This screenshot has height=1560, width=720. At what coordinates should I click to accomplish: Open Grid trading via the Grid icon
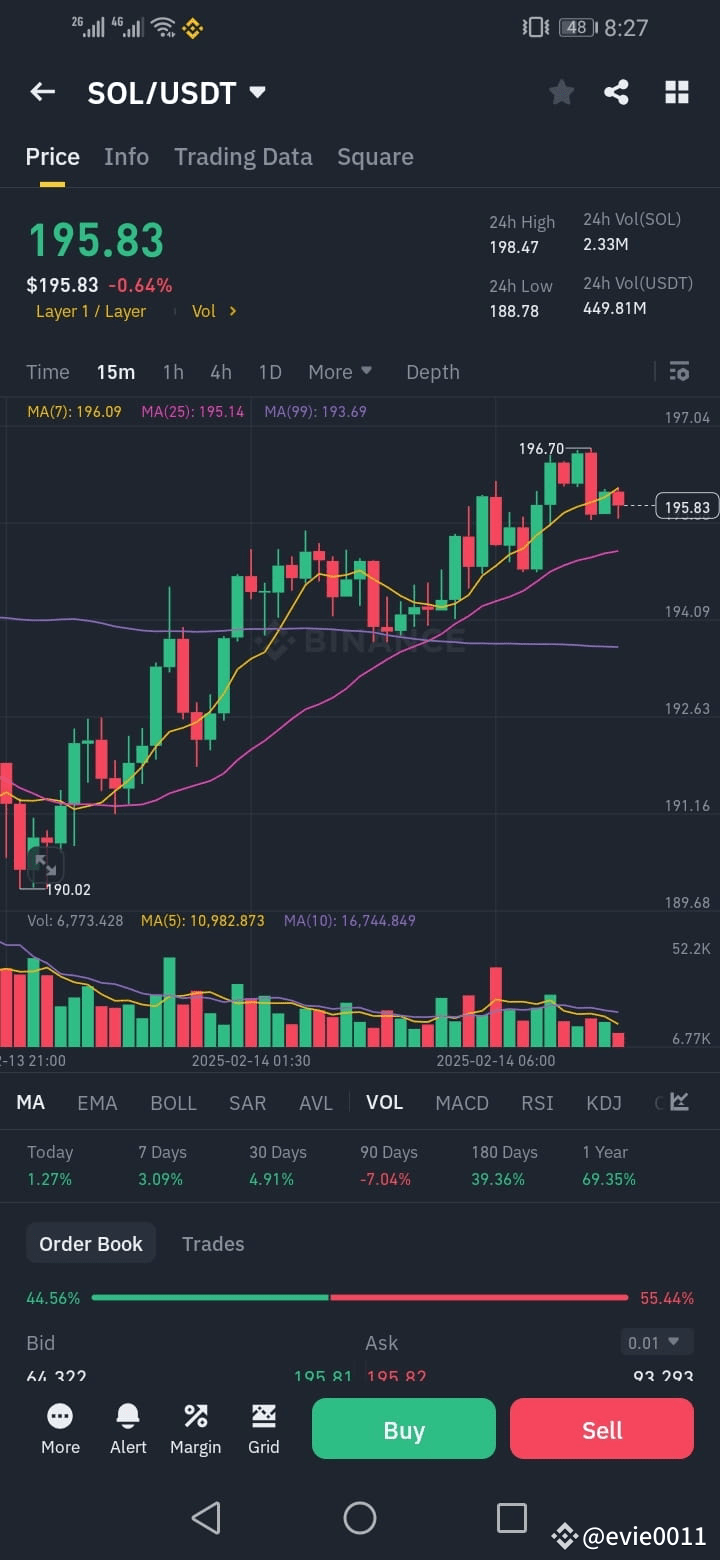[263, 1428]
